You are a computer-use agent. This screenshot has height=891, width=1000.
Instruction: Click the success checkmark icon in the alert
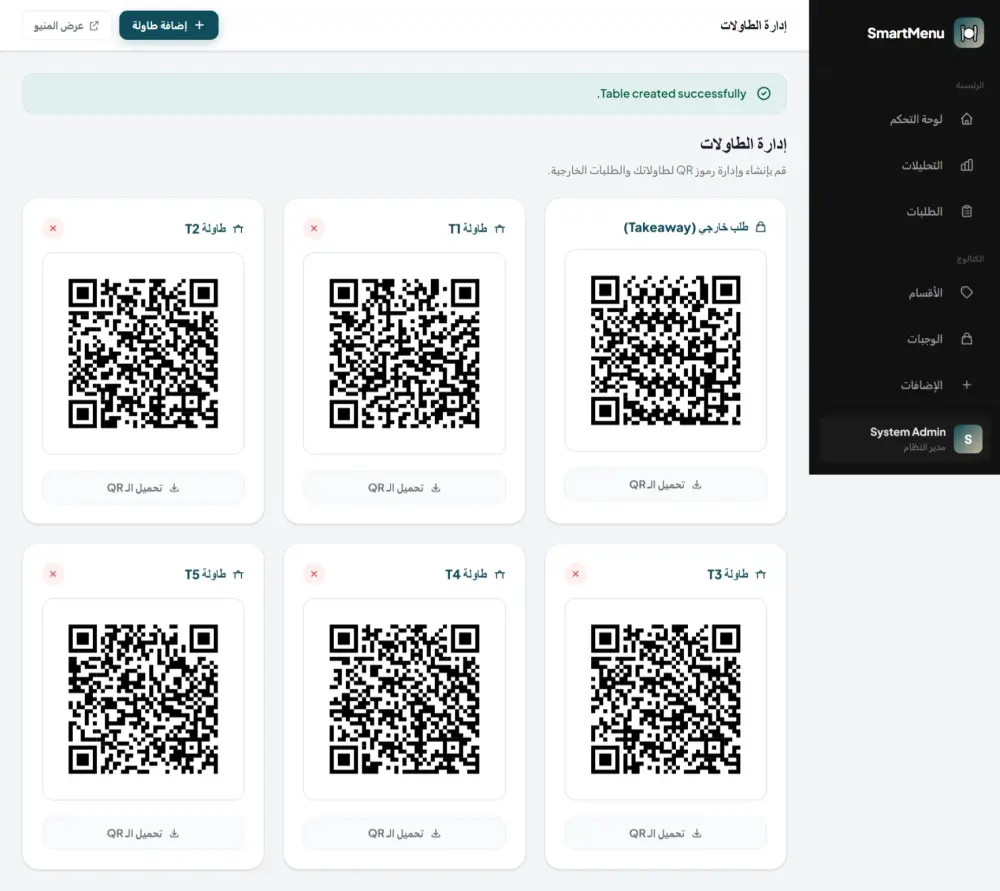(x=763, y=94)
